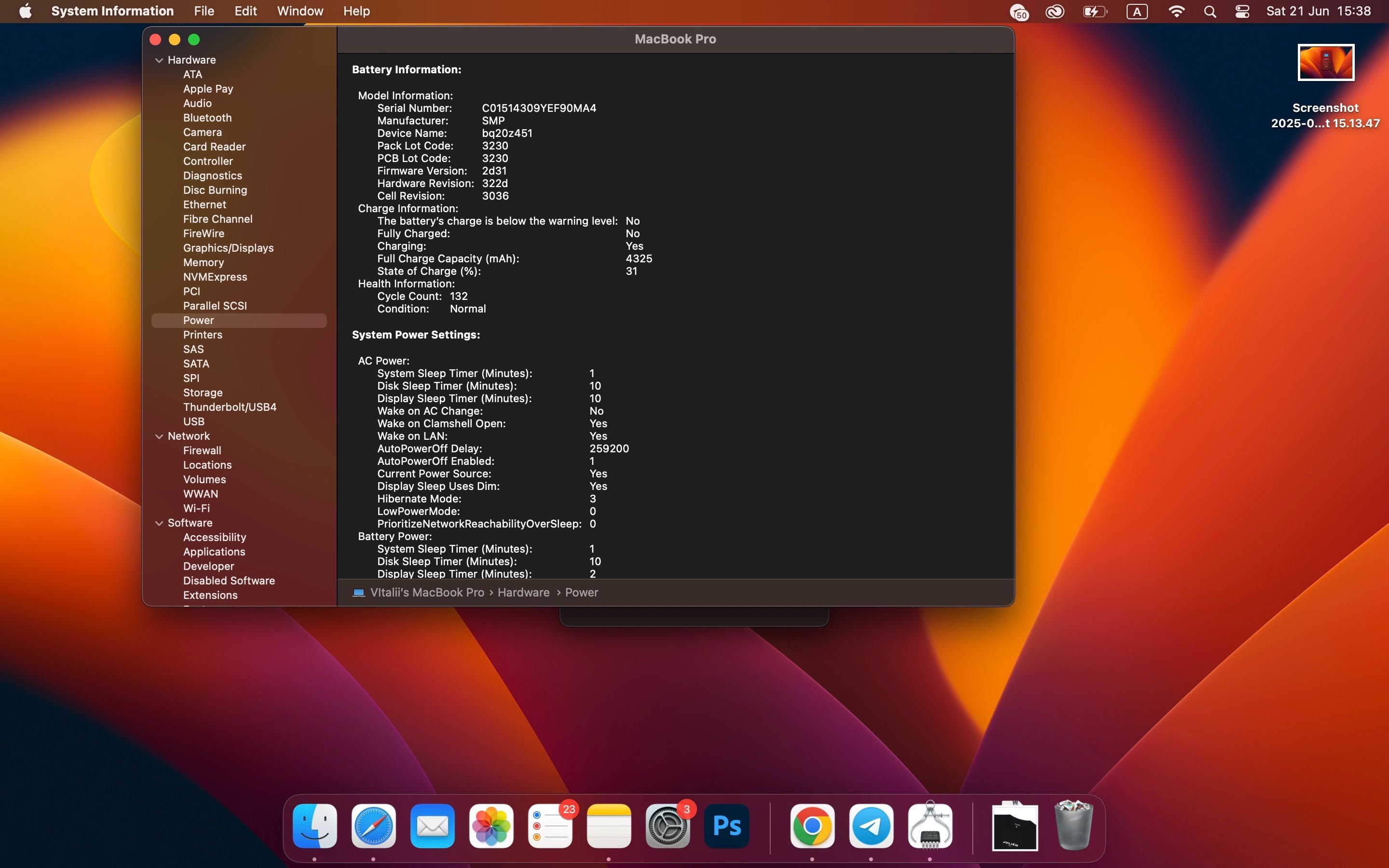Open Reminders with the 23 badge
Viewport: 1389px width, 868px height.
pyautogui.click(x=550, y=826)
